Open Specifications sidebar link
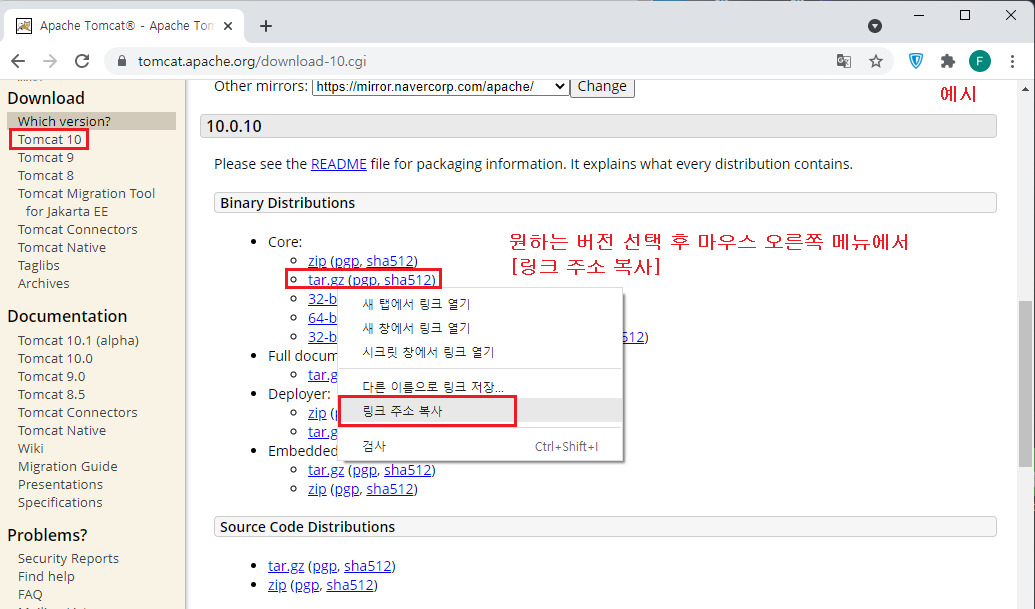This screenshot has height=609, width=1035. 60,502
